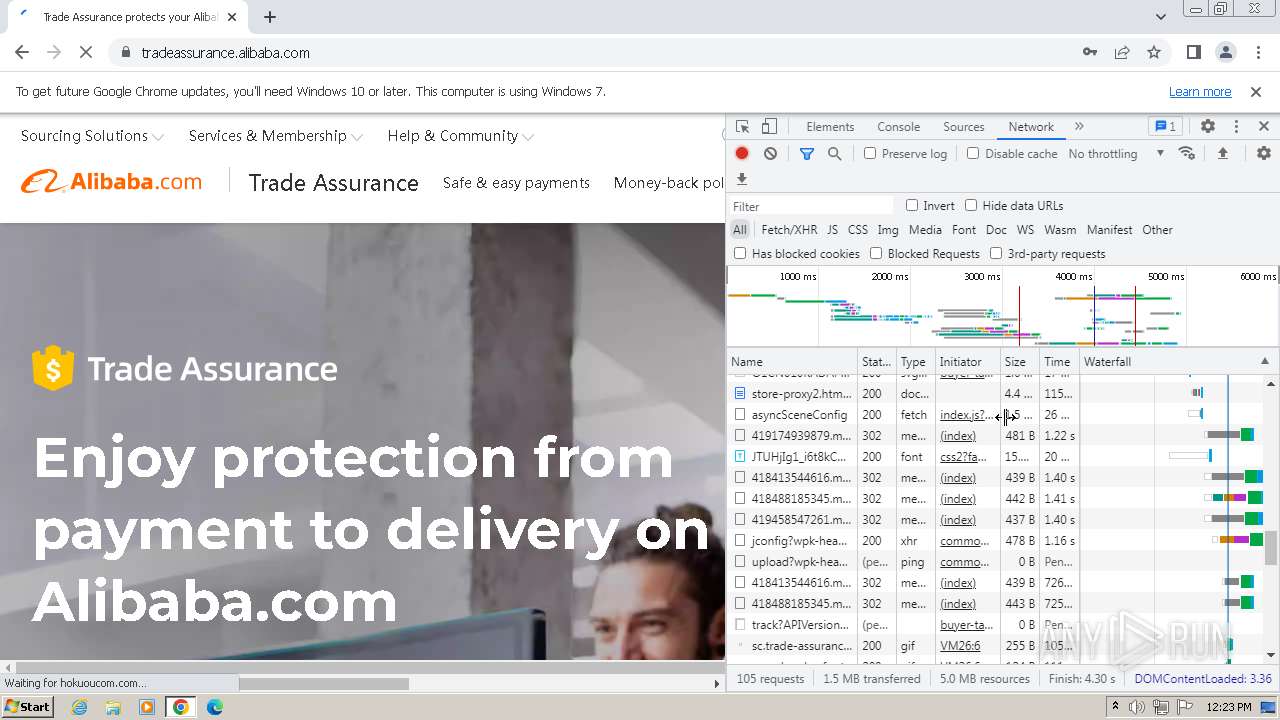Click the browser back arrow
This screenshot has height=720, width=1280.
coord(22,52)
